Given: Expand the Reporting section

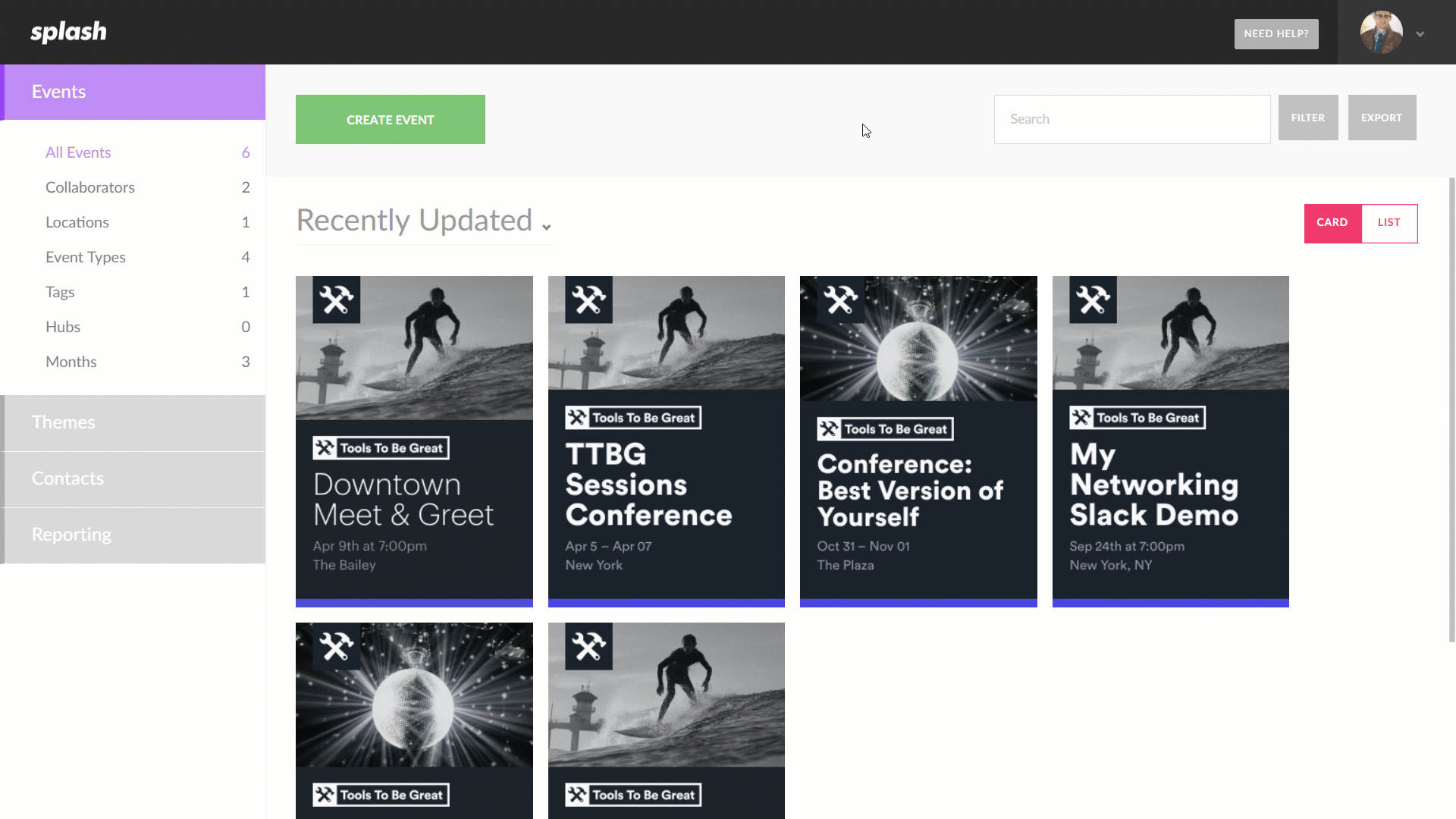Looking at the screenshot, I should pyautogui.click(x=133, y=535).
